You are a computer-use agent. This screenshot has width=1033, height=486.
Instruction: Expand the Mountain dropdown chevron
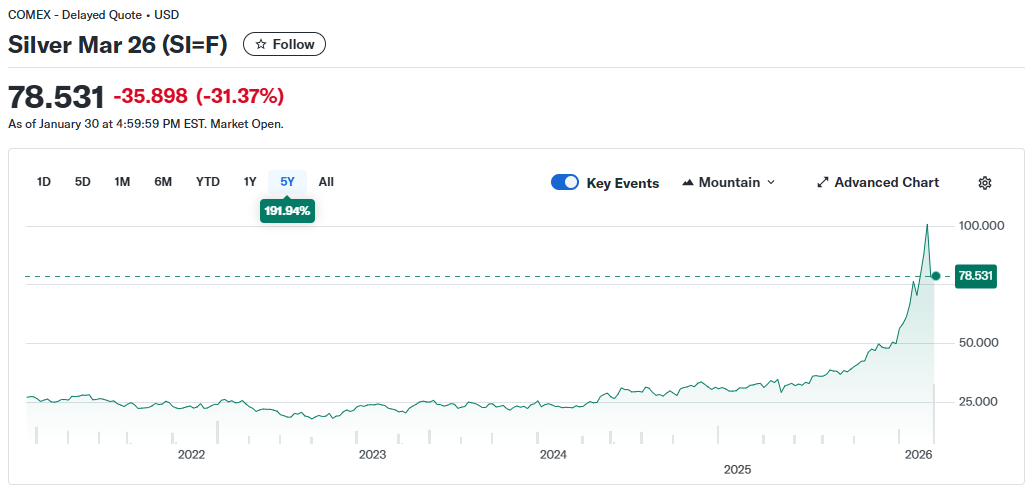pyautogui.click(x=770, y=182)
